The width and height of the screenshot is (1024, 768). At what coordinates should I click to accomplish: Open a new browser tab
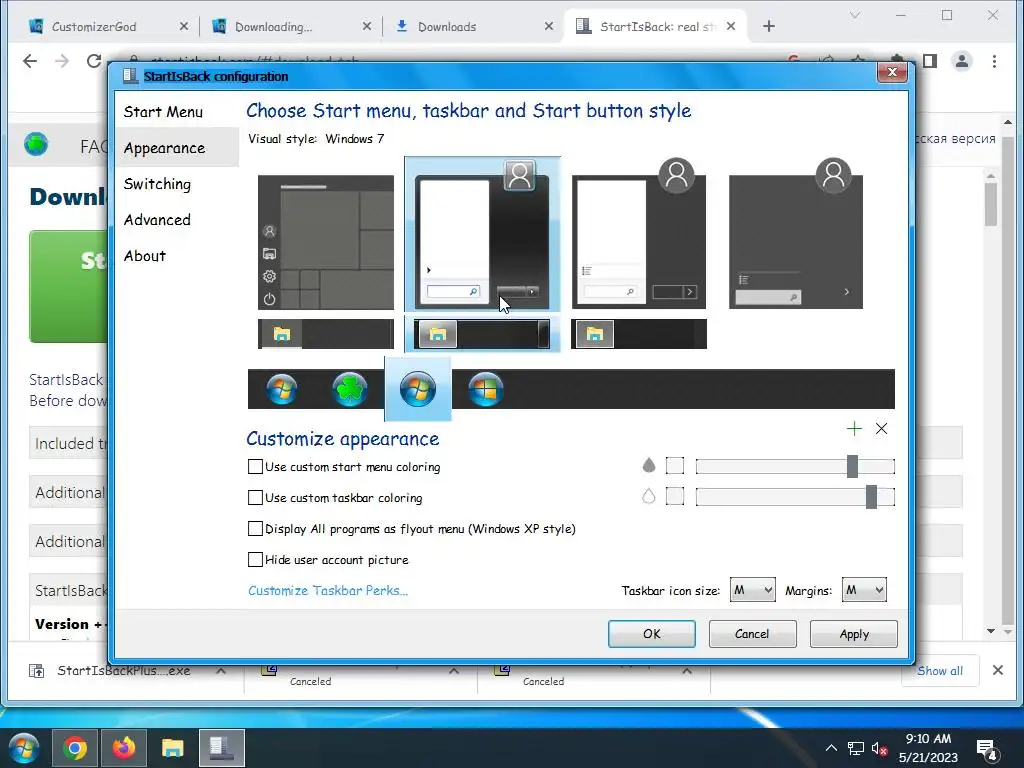pos(769,26)
